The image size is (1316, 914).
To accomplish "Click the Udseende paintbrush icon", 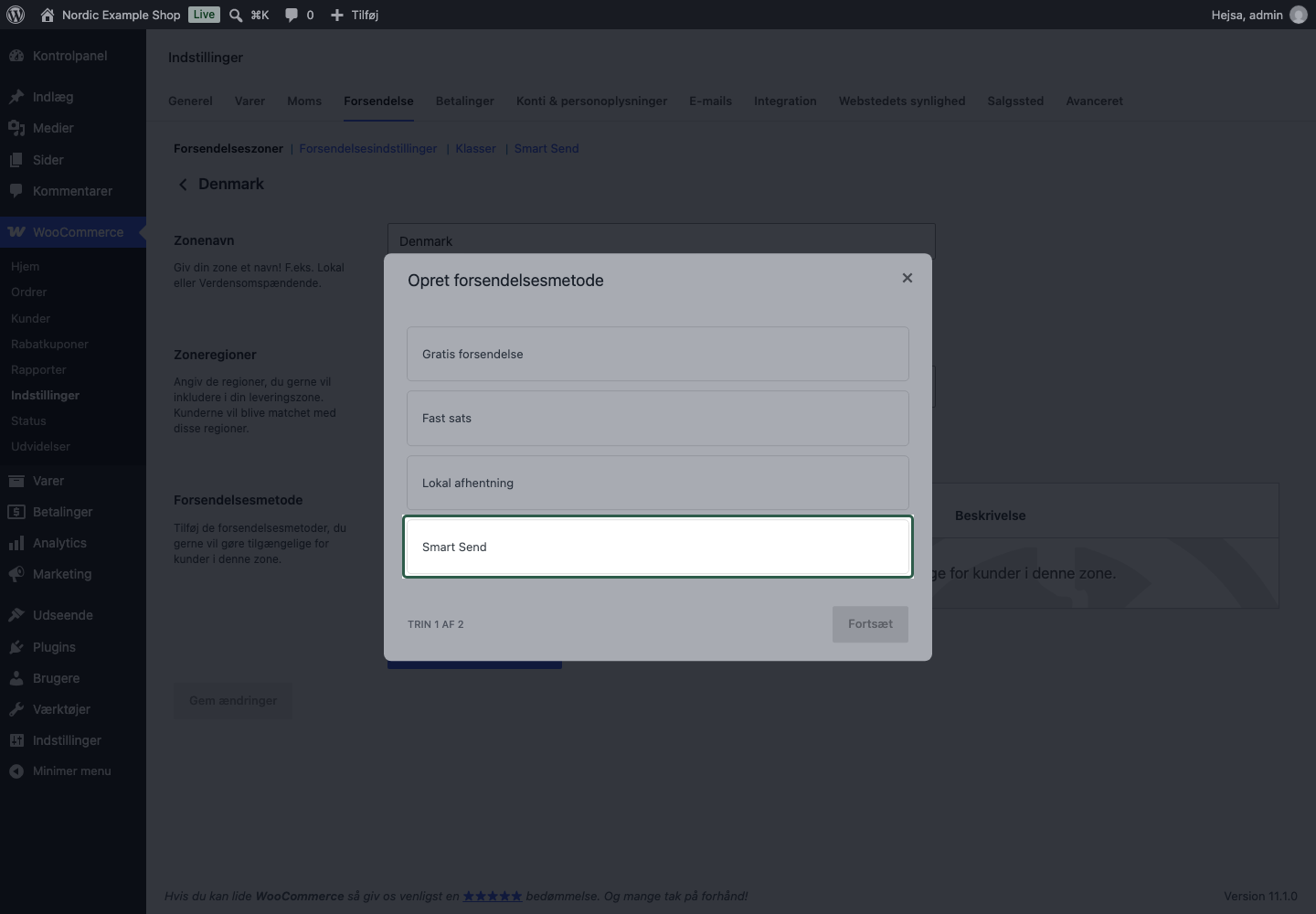I will tap(16, 615).
